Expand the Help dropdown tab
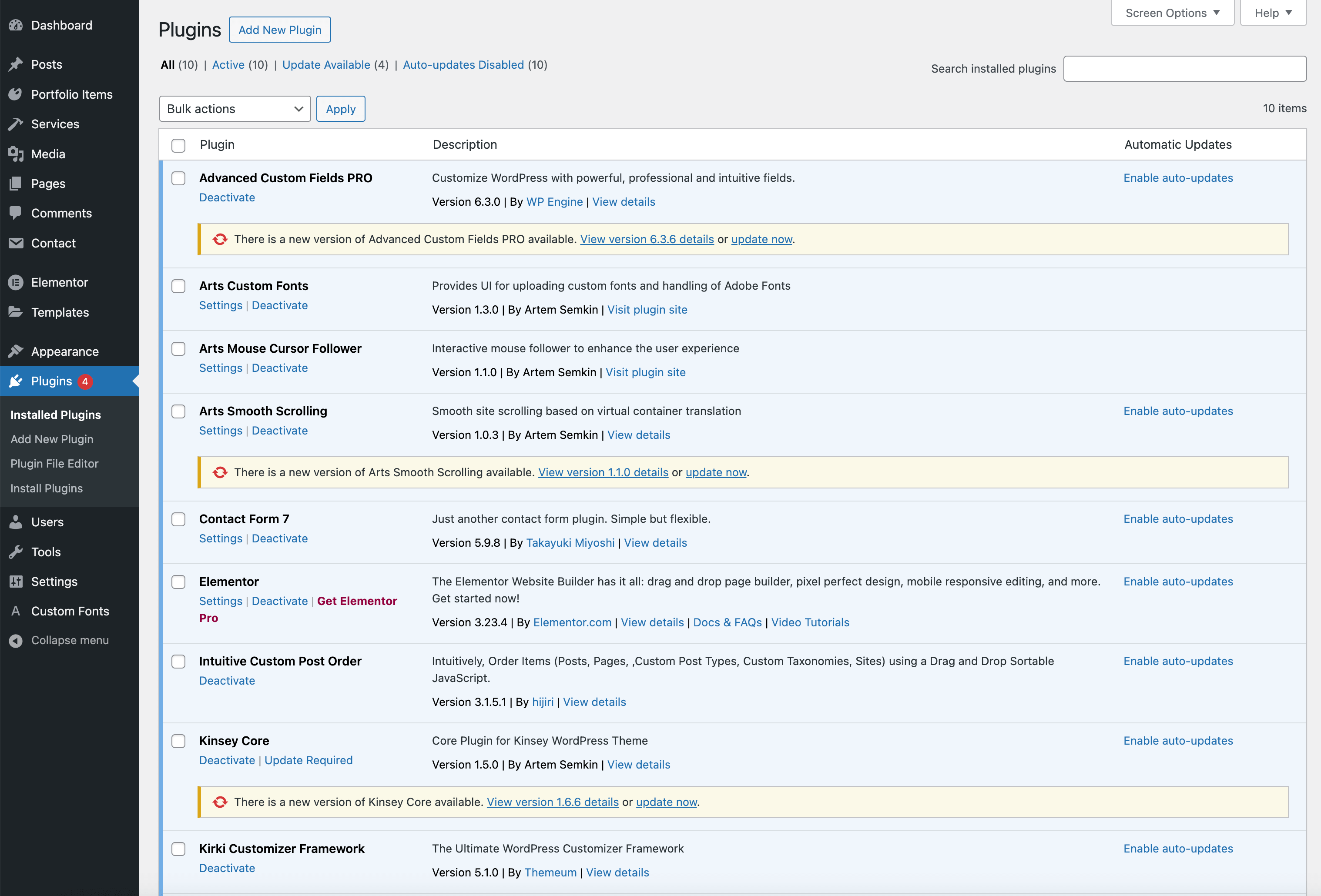Image resolution: width=1321 pixels, height=896 pixels. [x=1273, y=13]
